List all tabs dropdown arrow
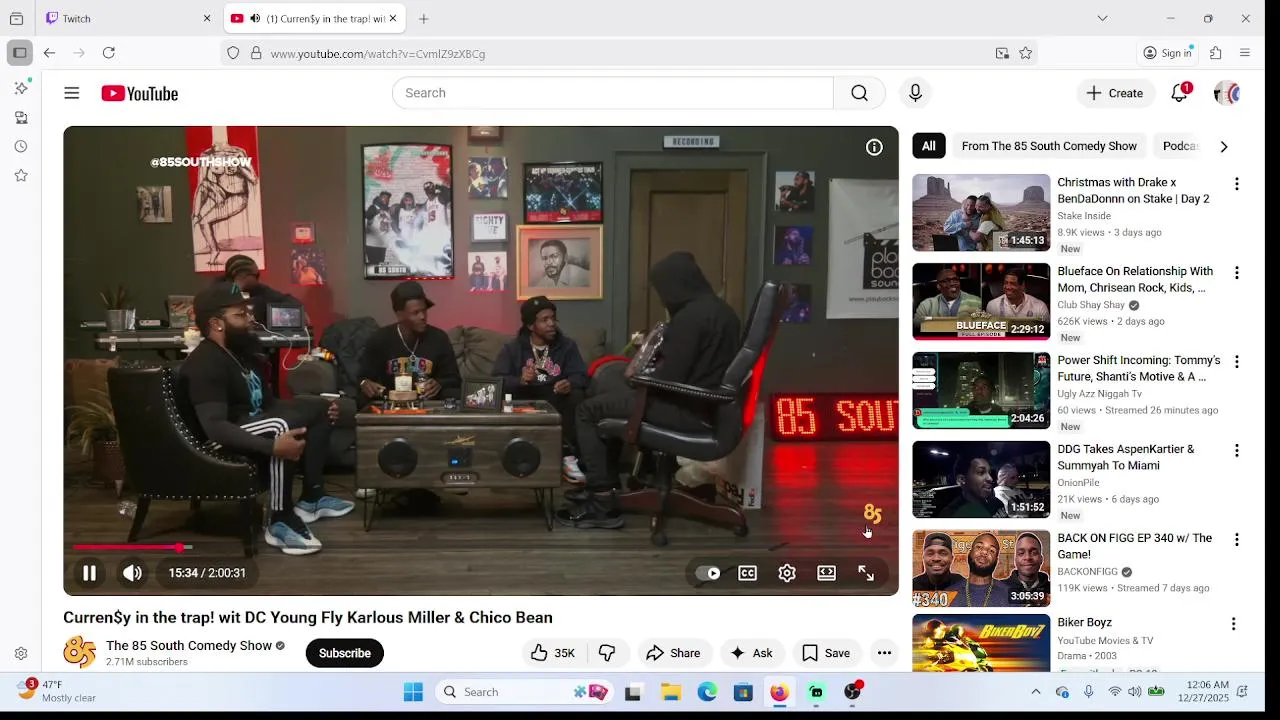The image size is (1280, 720). coord(1102,18)
